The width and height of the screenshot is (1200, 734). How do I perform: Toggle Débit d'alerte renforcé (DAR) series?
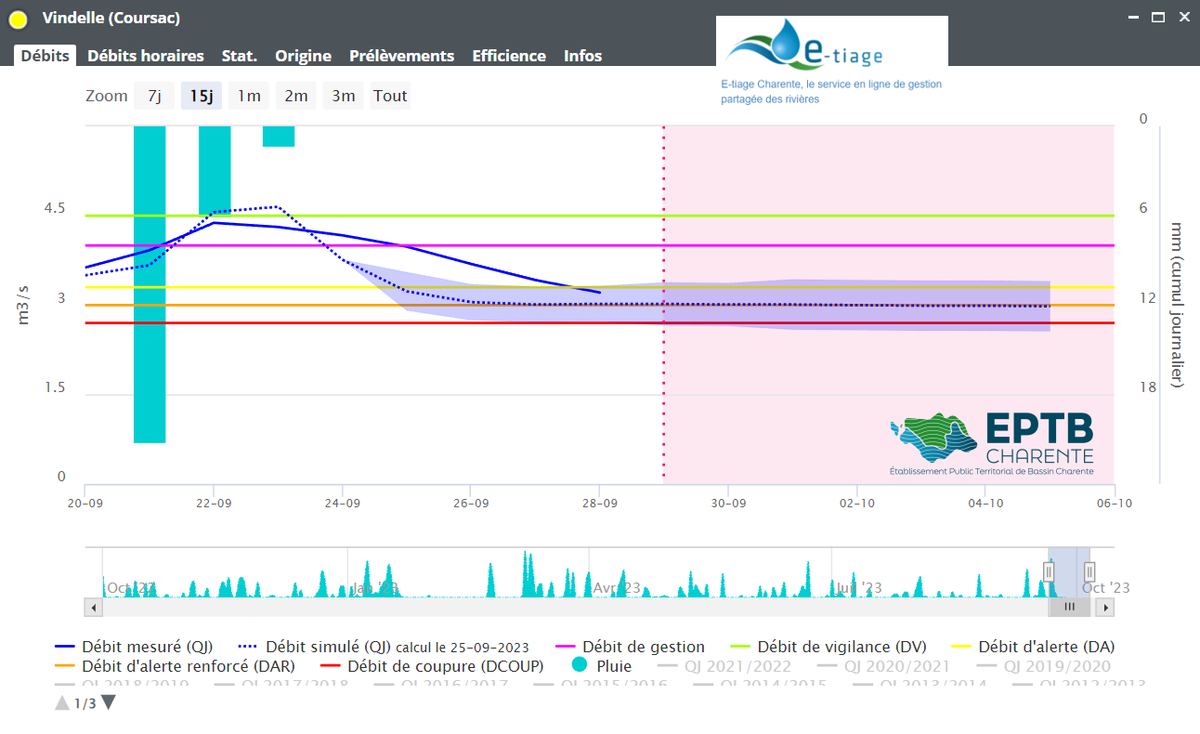tap(176, 666)
